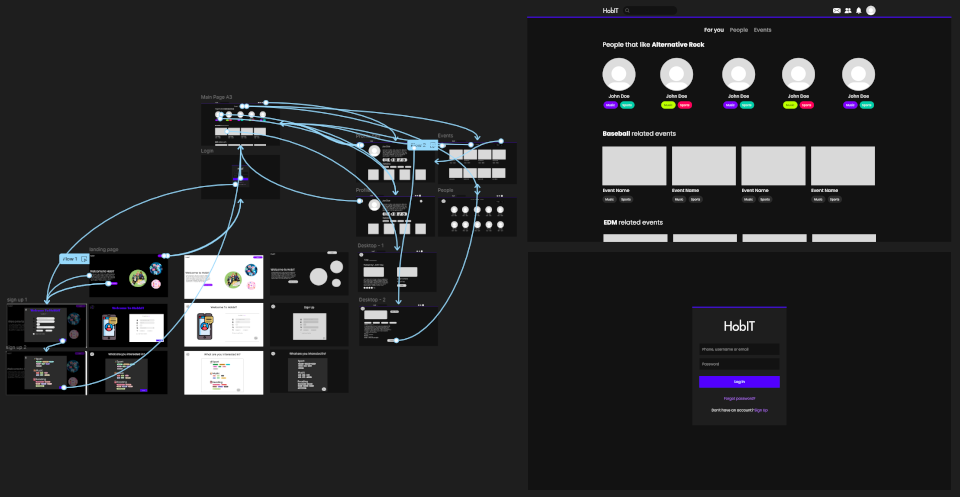The height and width of the screenshot is (497, 960).
Task: Click the Password input field
Action: click(x=739, y=364)
